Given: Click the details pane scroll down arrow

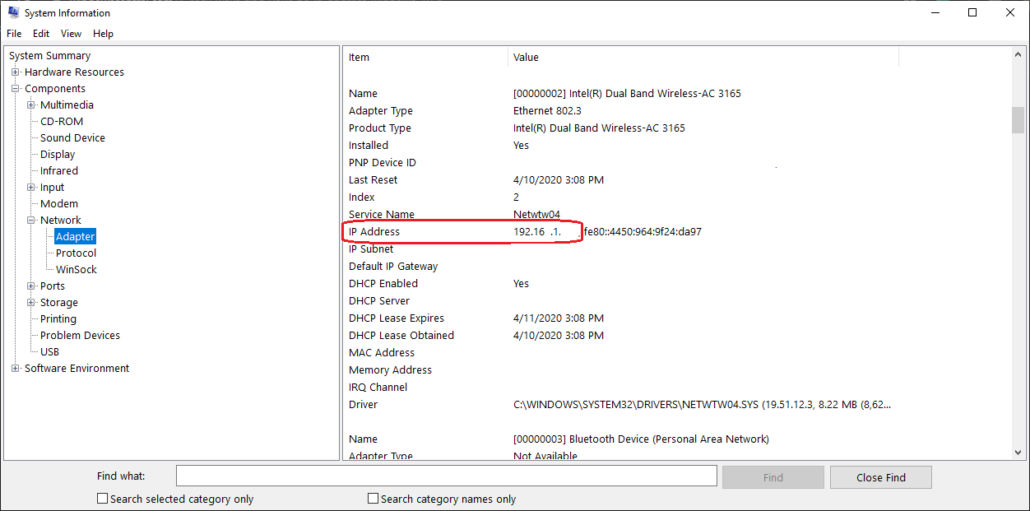Looking at the screenshot, I should point(1018,451).
